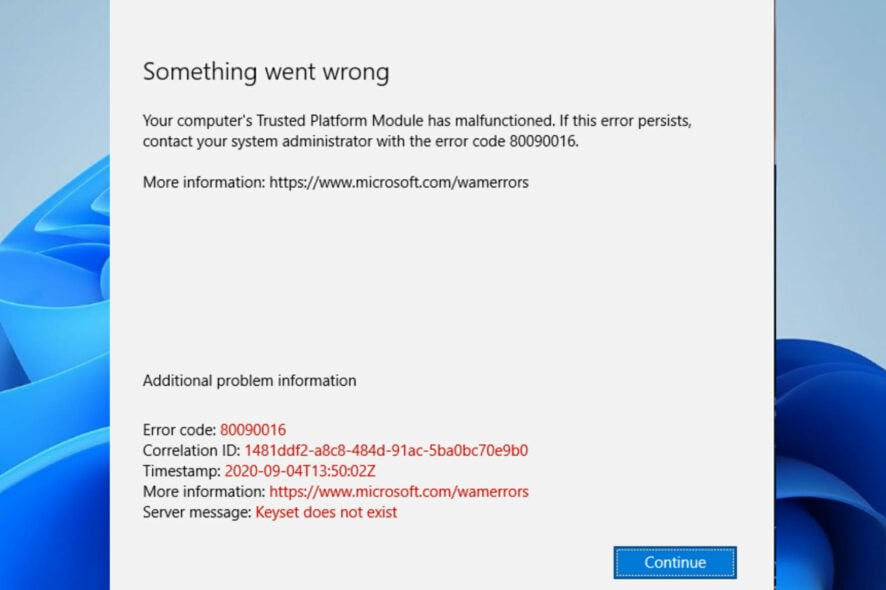Select the Correlation ID value
The width and height of the screenshot is (886, 590).
tap(385, 450)
